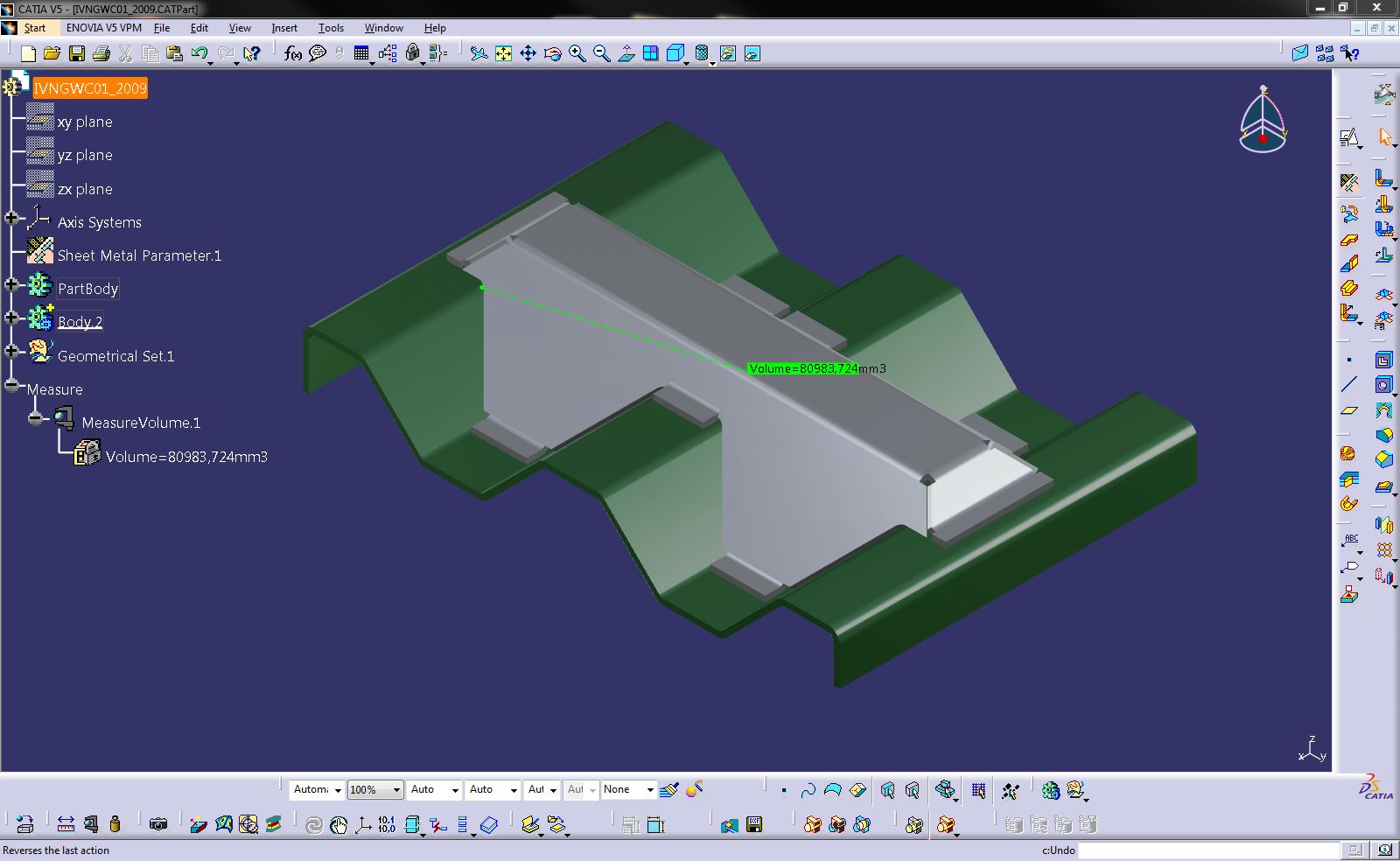This screenshot has height=861, width=1400.
Task: Open the Window menu
Action: 383,28
